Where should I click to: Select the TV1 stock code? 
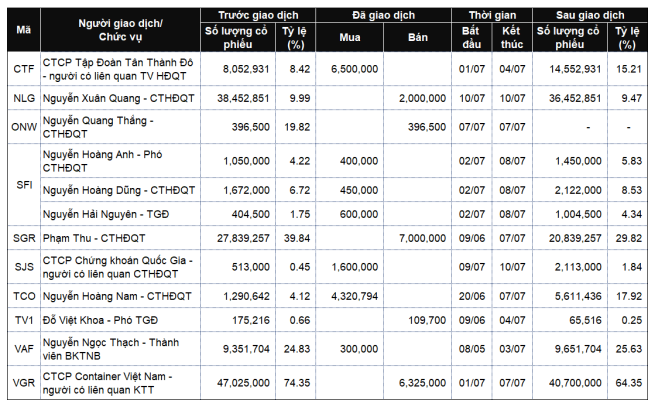[x=24, y=320]
